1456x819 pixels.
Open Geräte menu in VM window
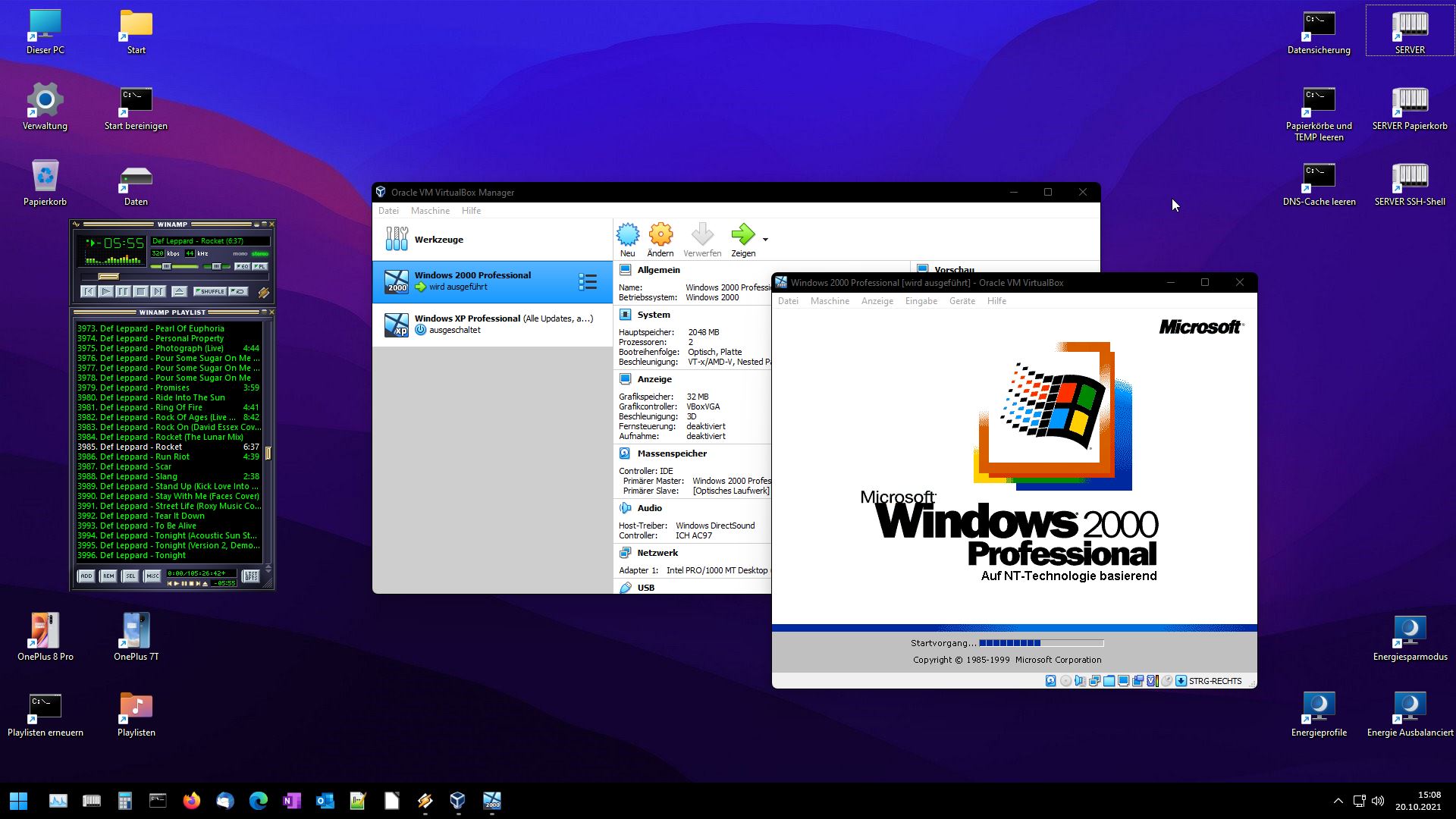tap(962, 301)
